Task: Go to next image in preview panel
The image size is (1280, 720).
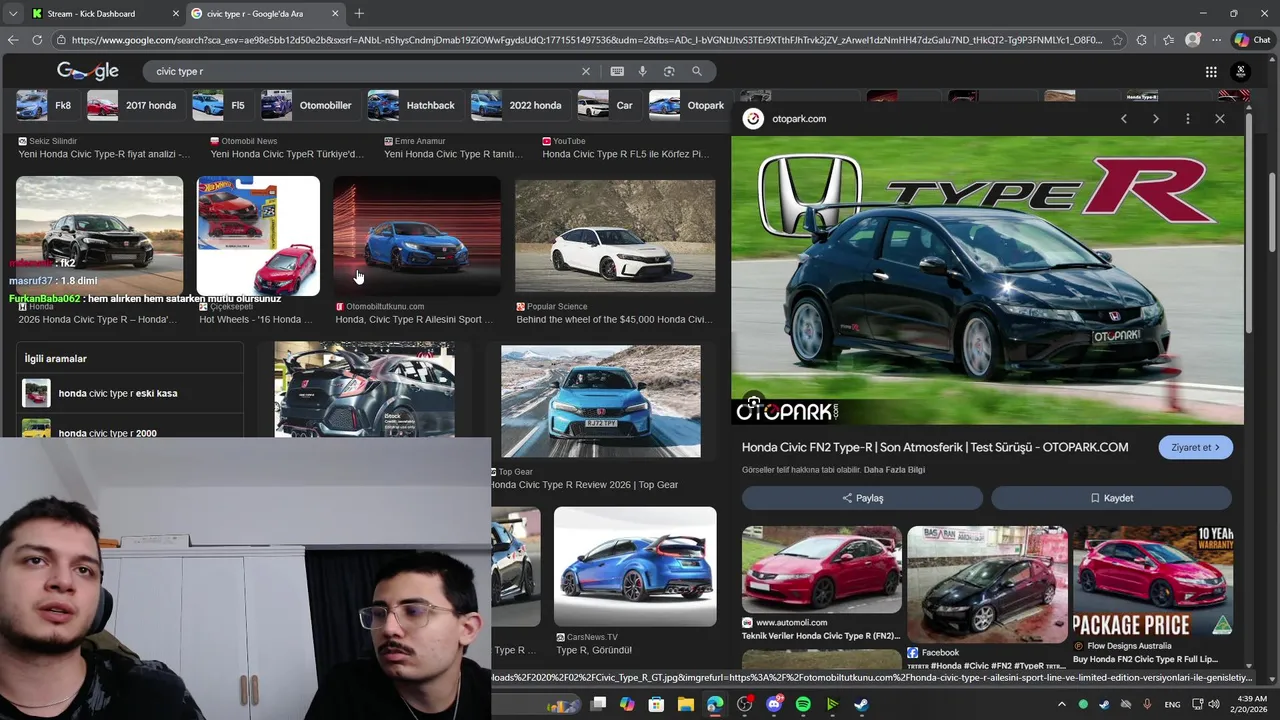Action: 1156,119
